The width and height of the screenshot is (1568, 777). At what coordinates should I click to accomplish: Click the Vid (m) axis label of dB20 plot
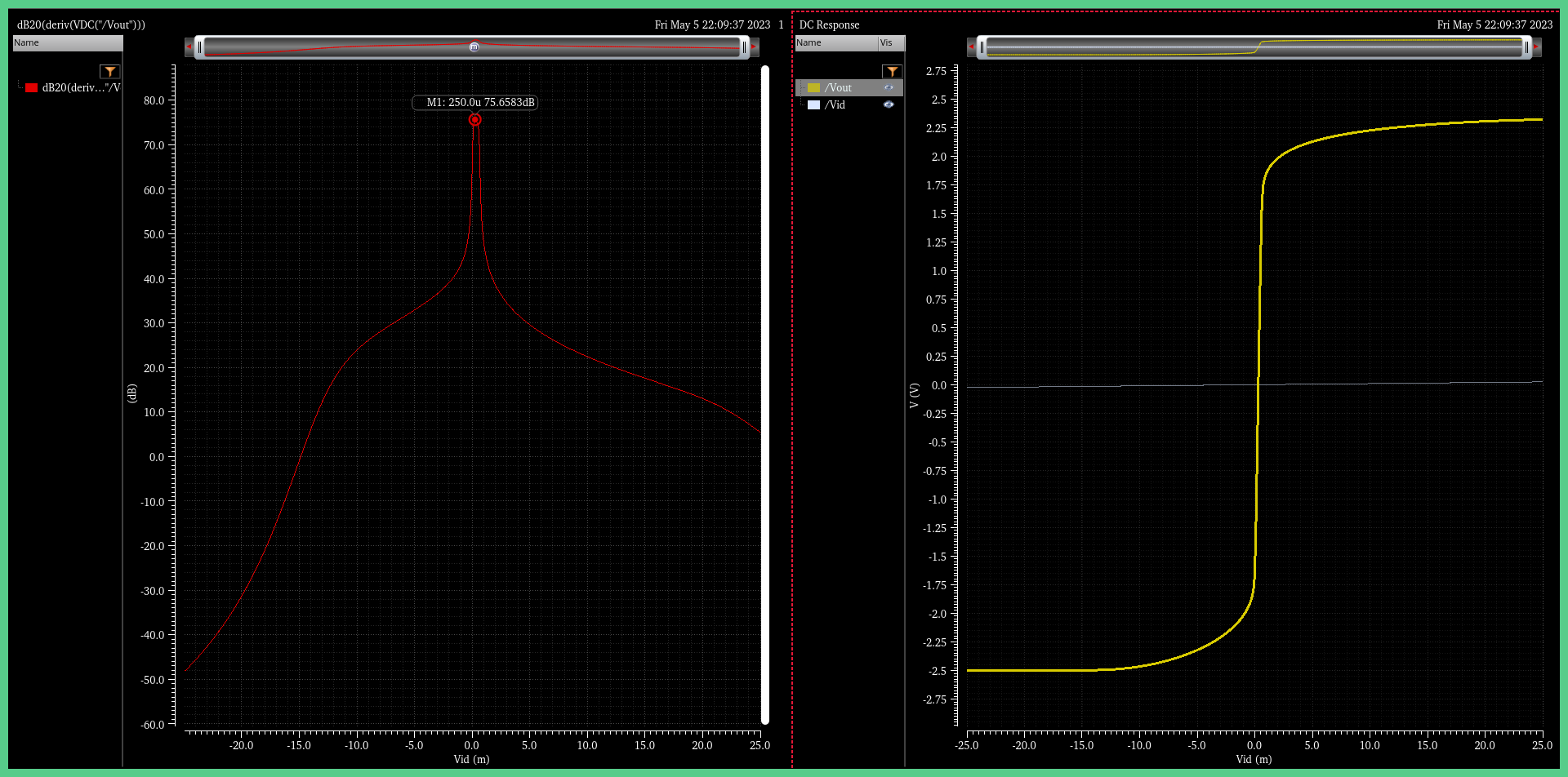471,759
